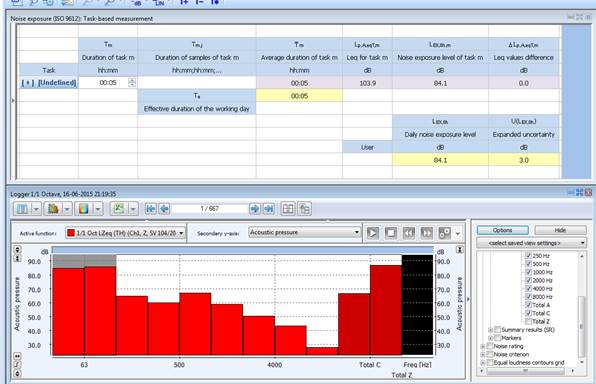Click the Options button
The image size is (596, 384).
point(502,230)
